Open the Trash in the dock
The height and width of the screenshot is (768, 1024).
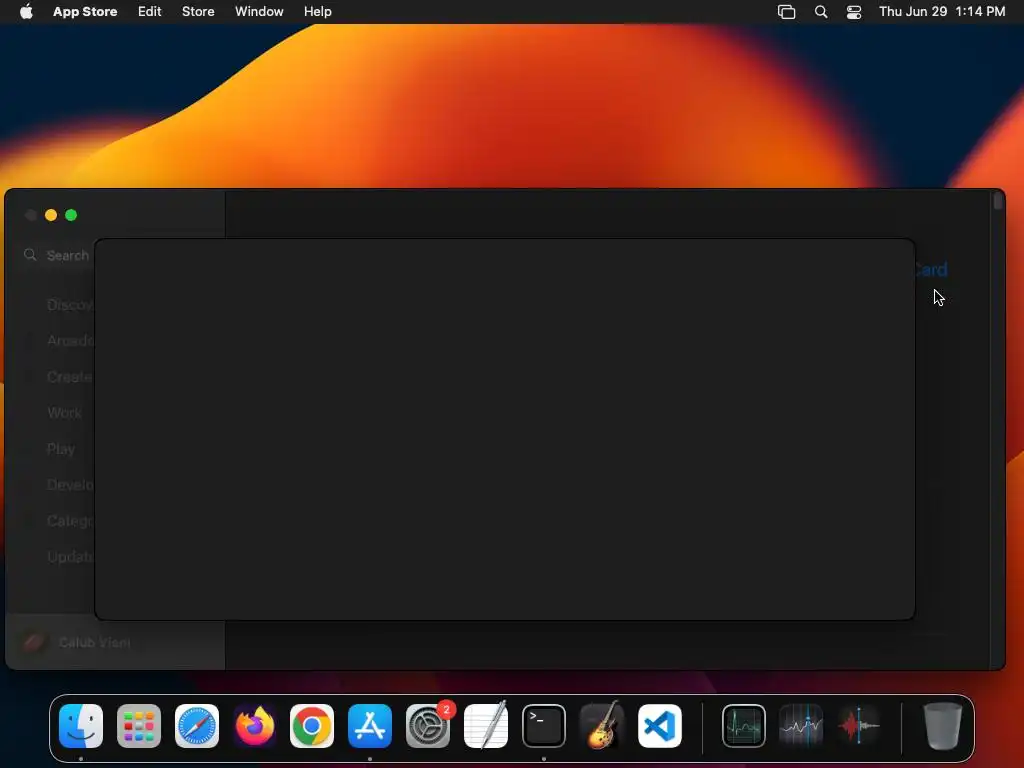pos(942,726)
